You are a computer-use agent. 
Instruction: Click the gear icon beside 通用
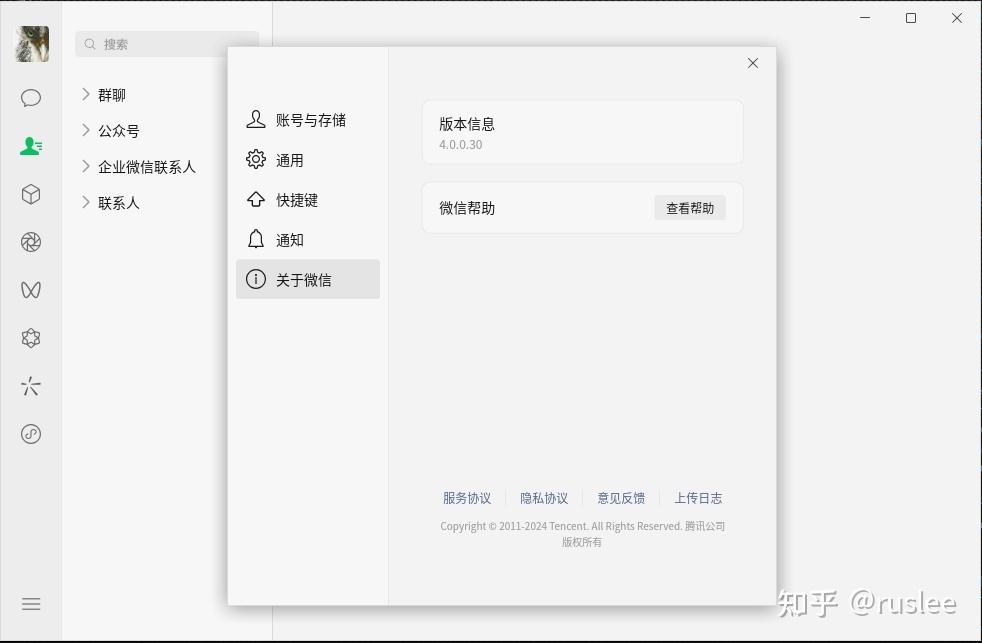256,159
